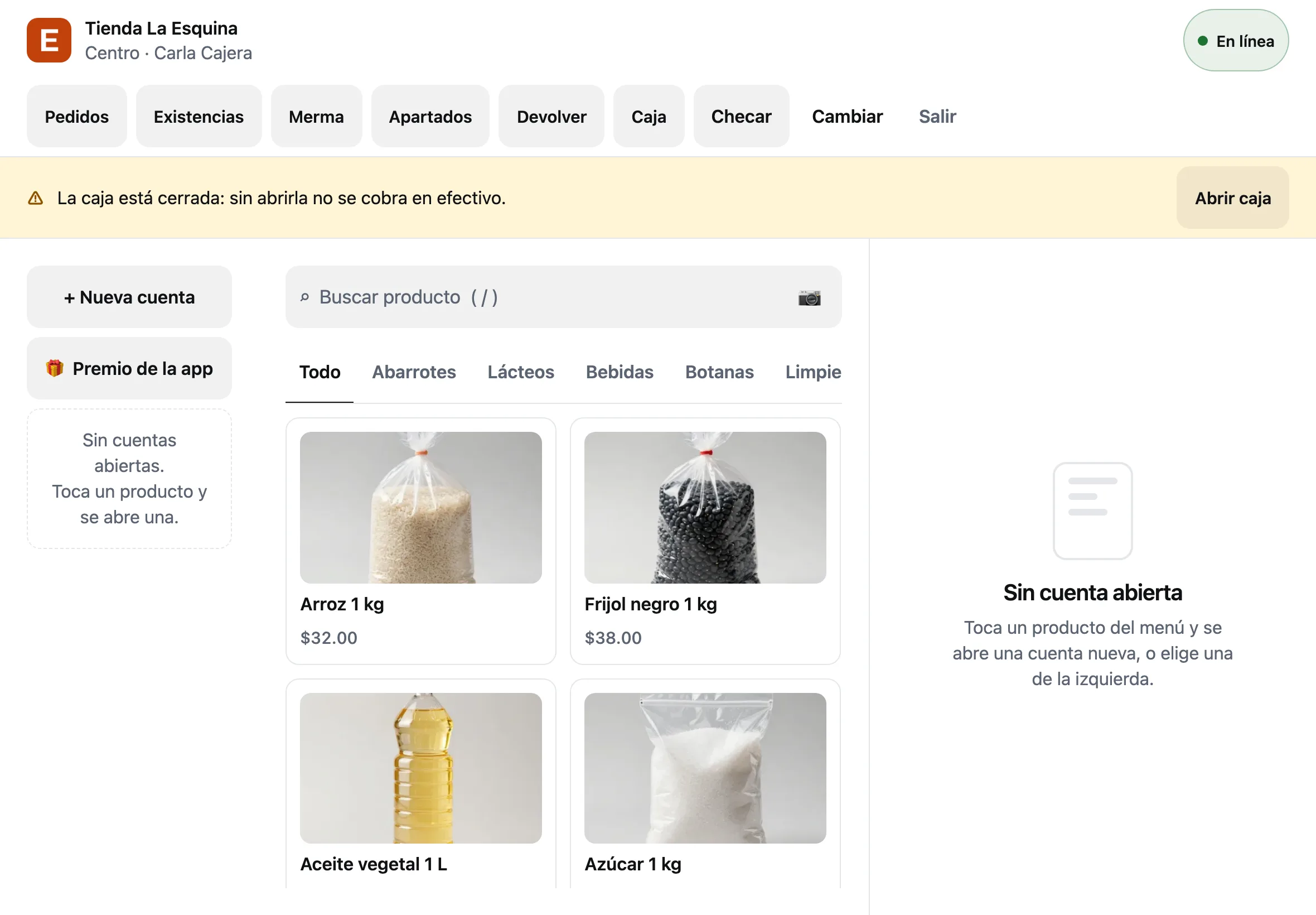Click Salir to log out
1316x915 pixels.
(937, 117)
